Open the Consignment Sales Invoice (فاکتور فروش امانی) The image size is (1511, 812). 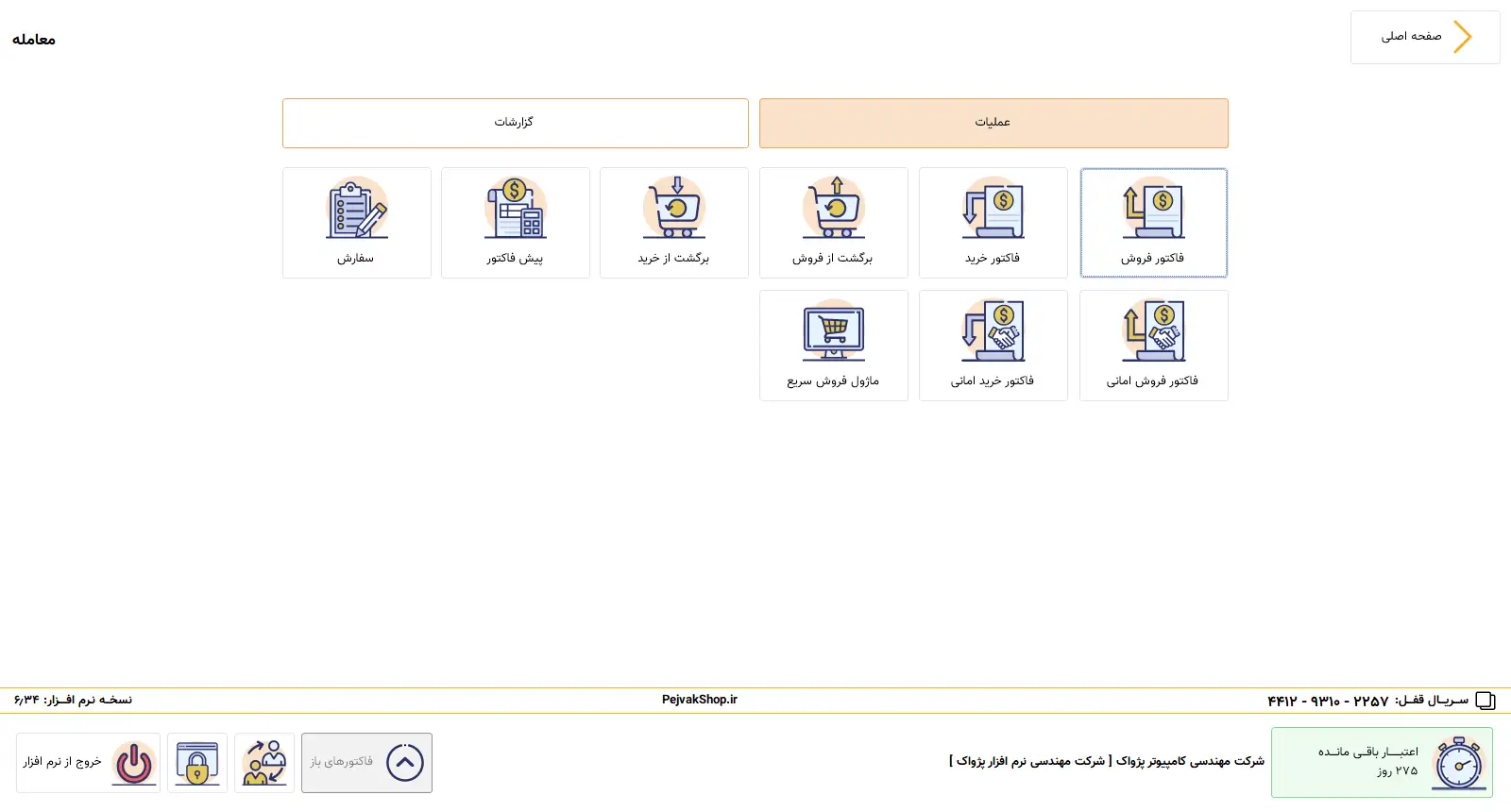click(1153, 346)
